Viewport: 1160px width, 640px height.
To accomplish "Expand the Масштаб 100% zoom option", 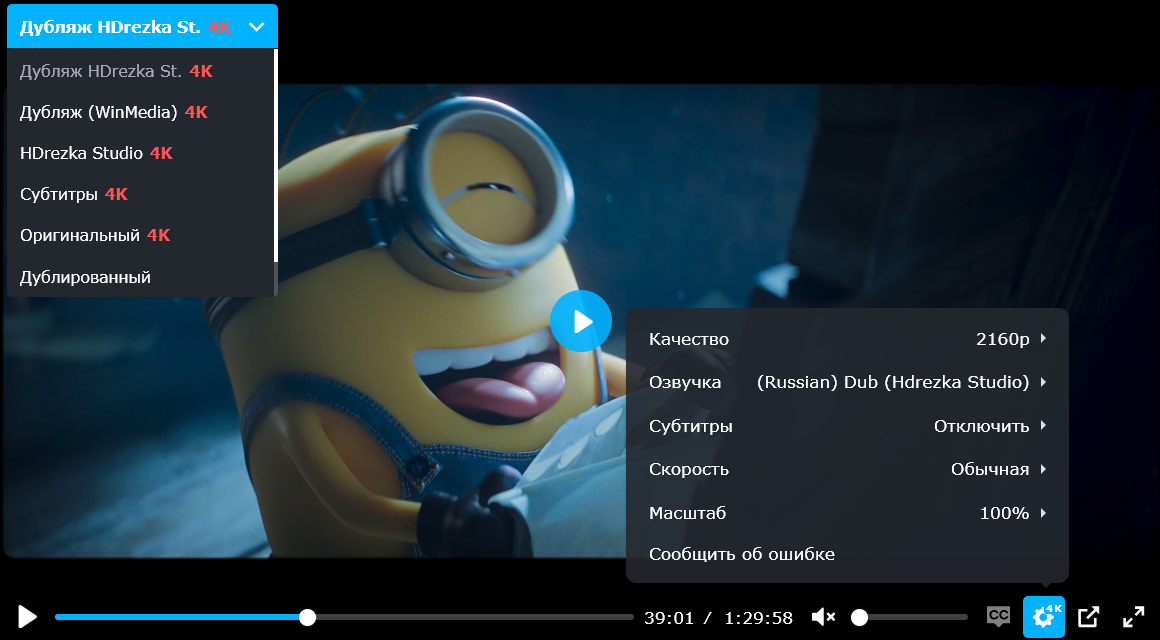I will [847, 513].
